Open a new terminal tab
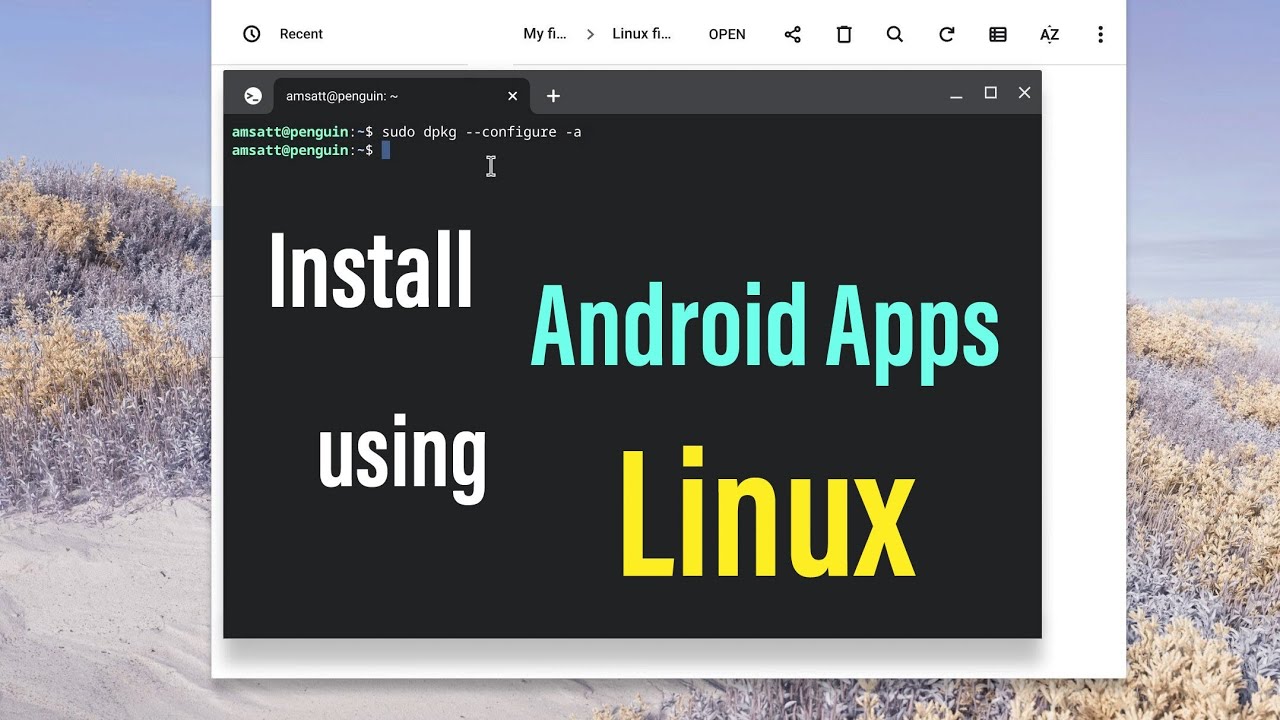The height and width of the screenshot is (720, 1280). [x=553, y=96]
